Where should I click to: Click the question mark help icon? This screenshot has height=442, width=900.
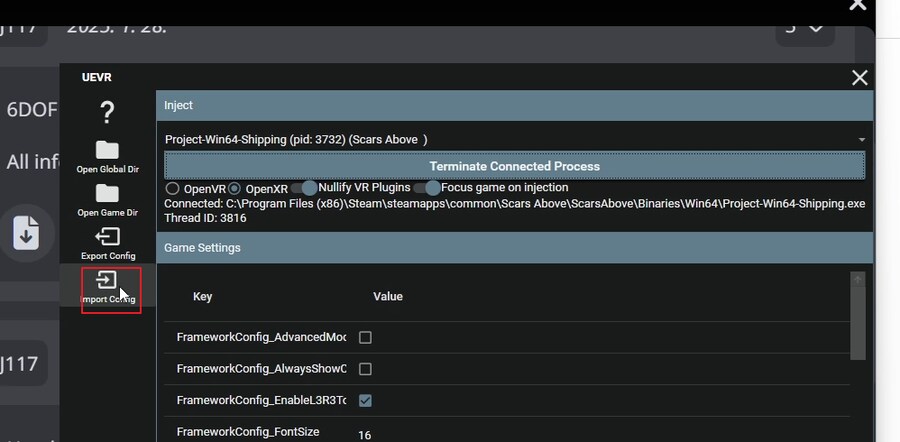pyautogui.click(x=107, y=112)
